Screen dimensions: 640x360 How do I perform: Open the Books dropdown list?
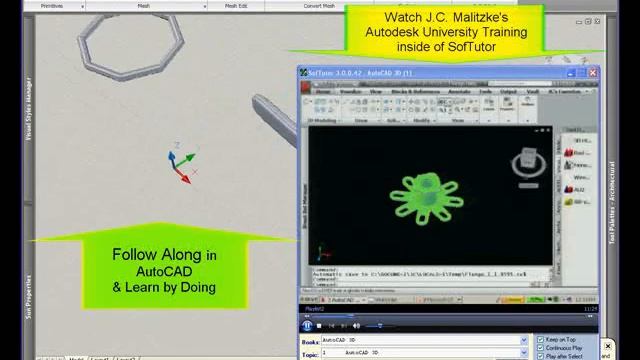tap(524, 340)
